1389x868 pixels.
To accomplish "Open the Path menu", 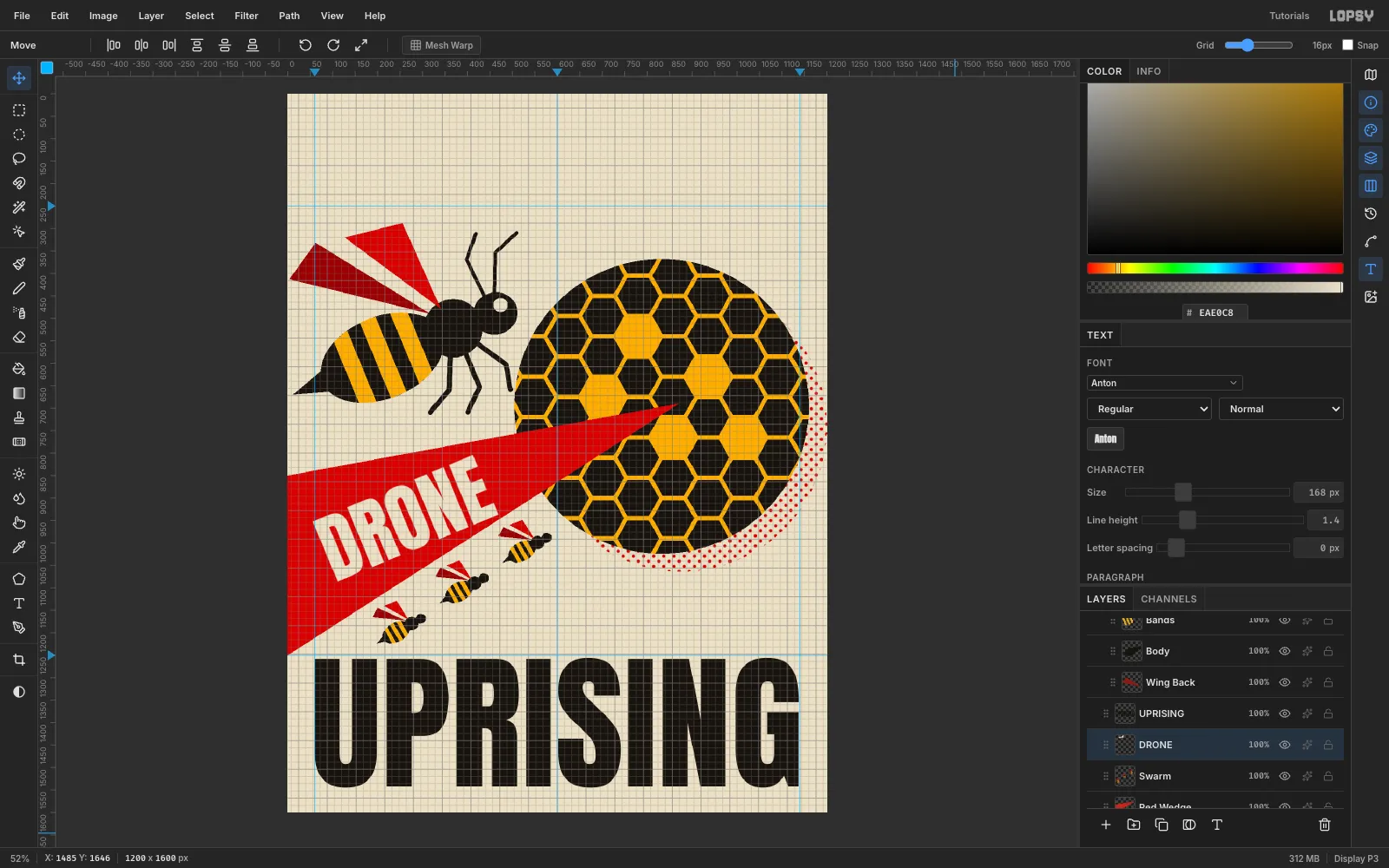I will click(x=289, y=16).
